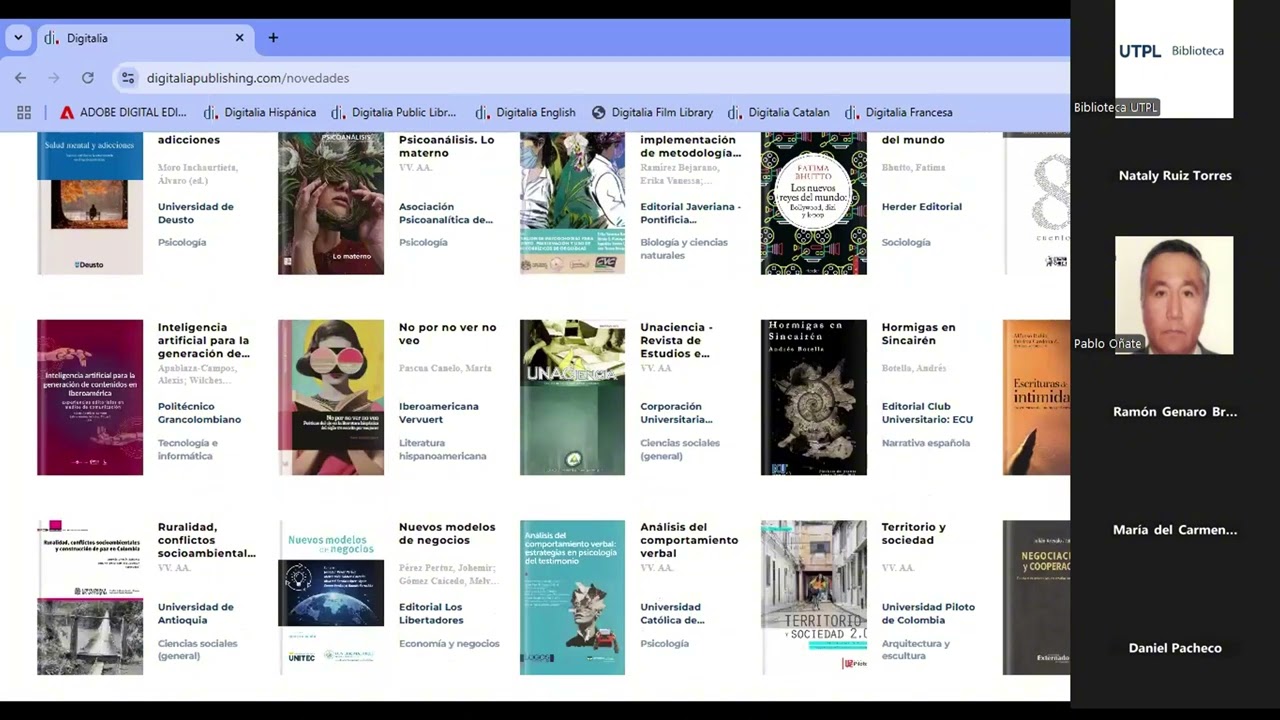Click category Economía y negocios

tap(449, 643)
